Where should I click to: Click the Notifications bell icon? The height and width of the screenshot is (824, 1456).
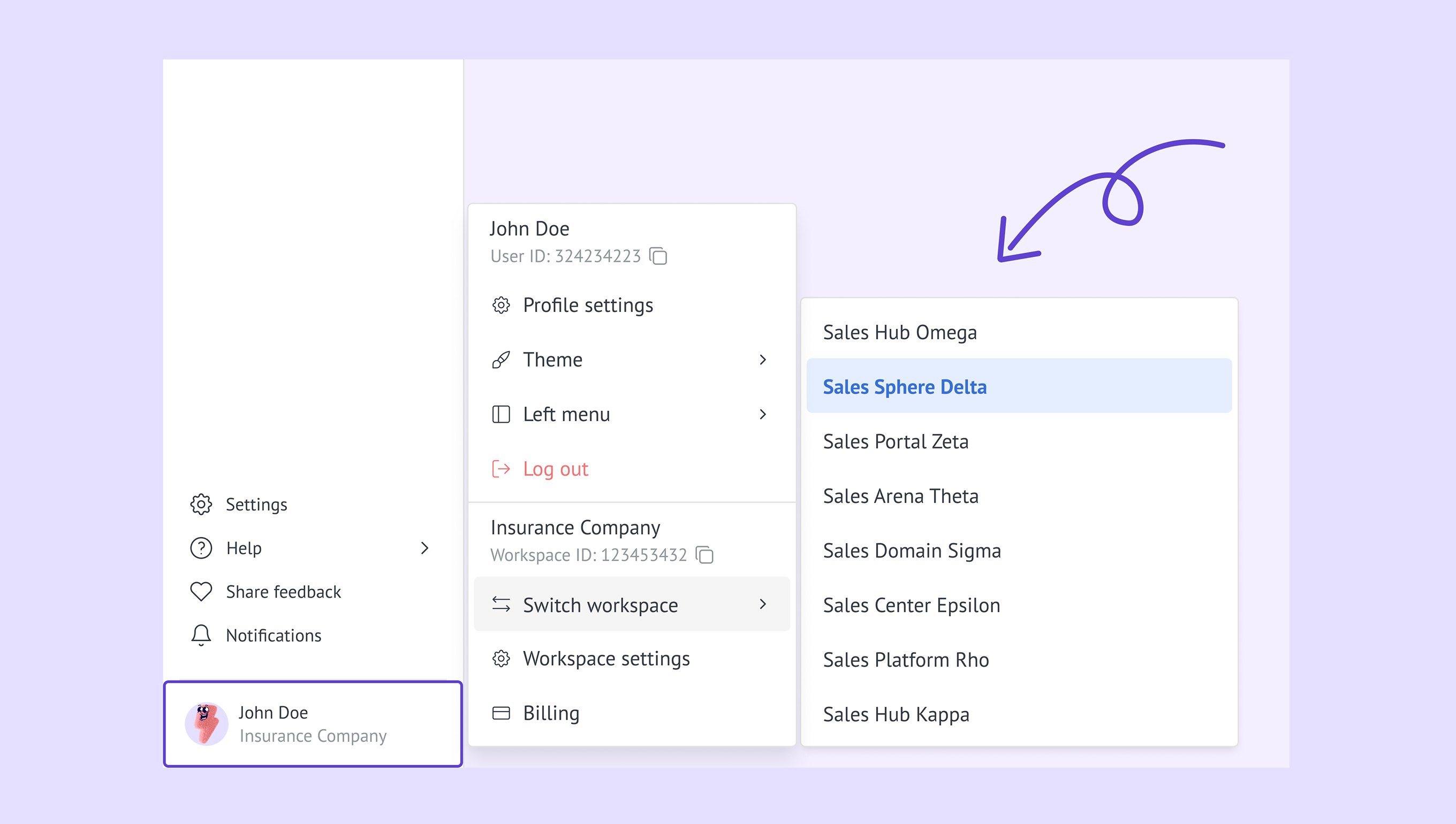201,635
